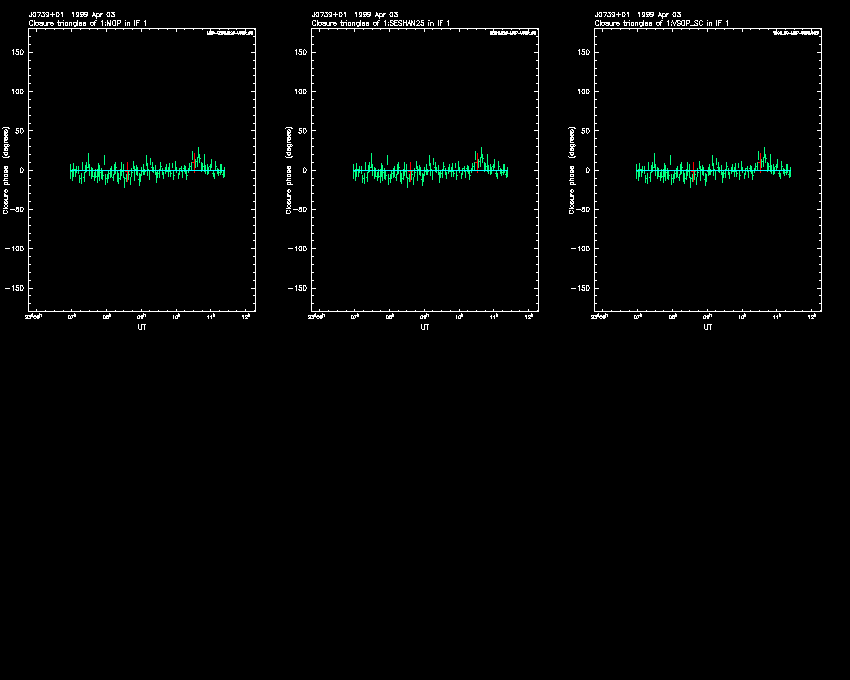Click the -150 tick label on the SESHAN25 plot

coord(298,288)
